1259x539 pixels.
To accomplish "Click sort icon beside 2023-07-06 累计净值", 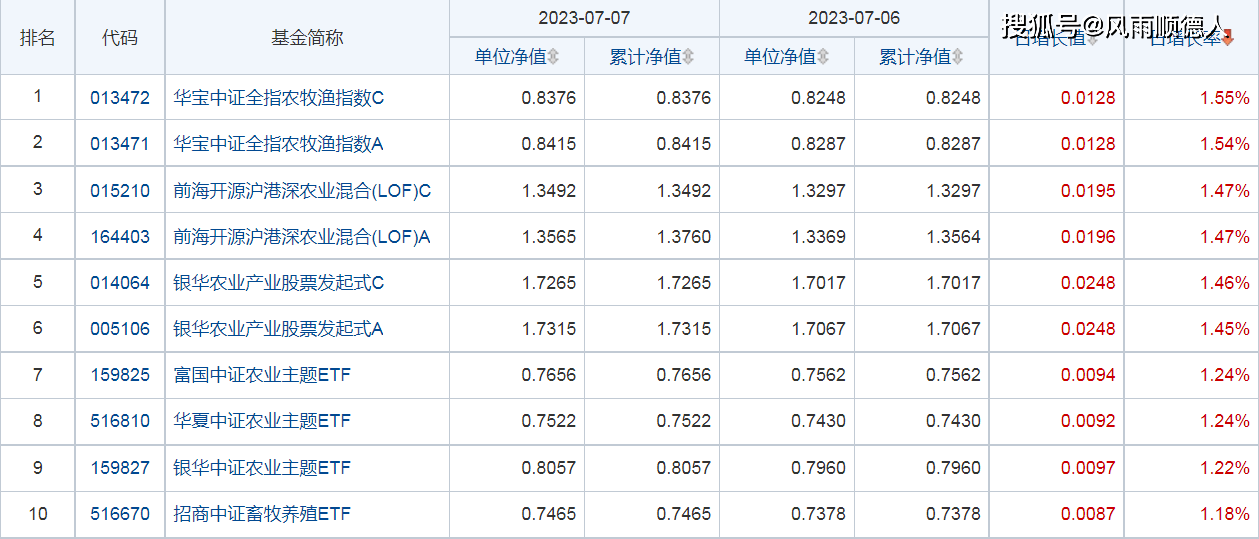I will click(958, 58).
